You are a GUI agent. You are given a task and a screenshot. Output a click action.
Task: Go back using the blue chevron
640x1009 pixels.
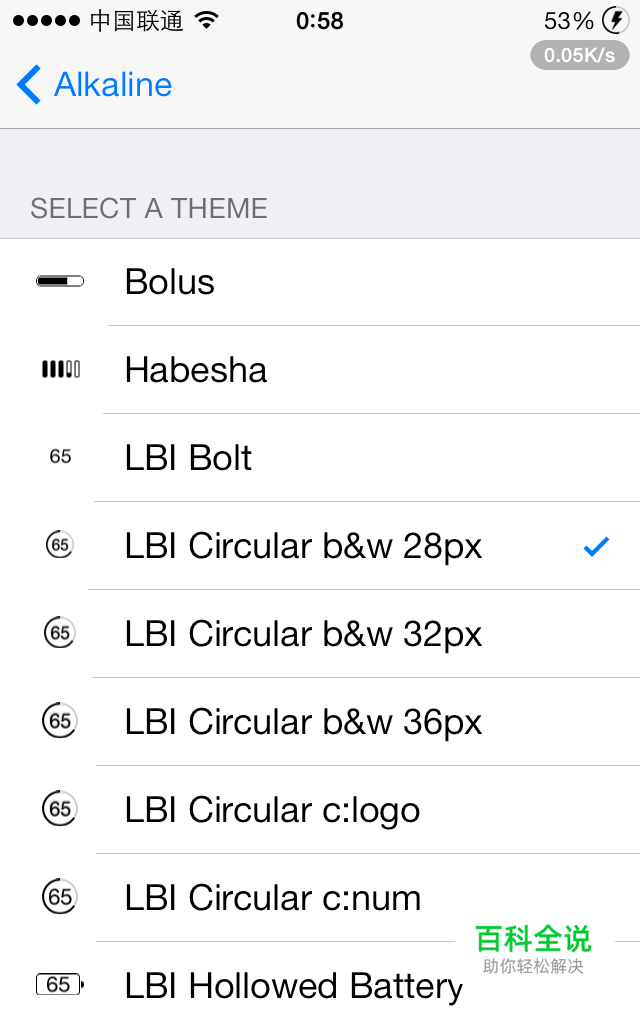[x=29, y=85]
